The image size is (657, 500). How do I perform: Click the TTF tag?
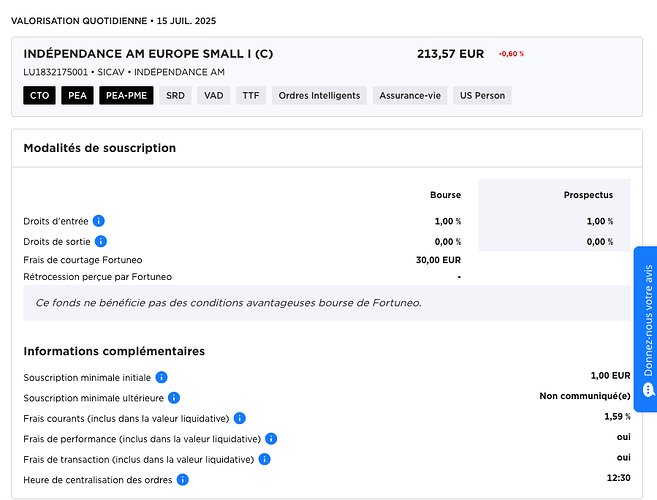tap(251, 96)
